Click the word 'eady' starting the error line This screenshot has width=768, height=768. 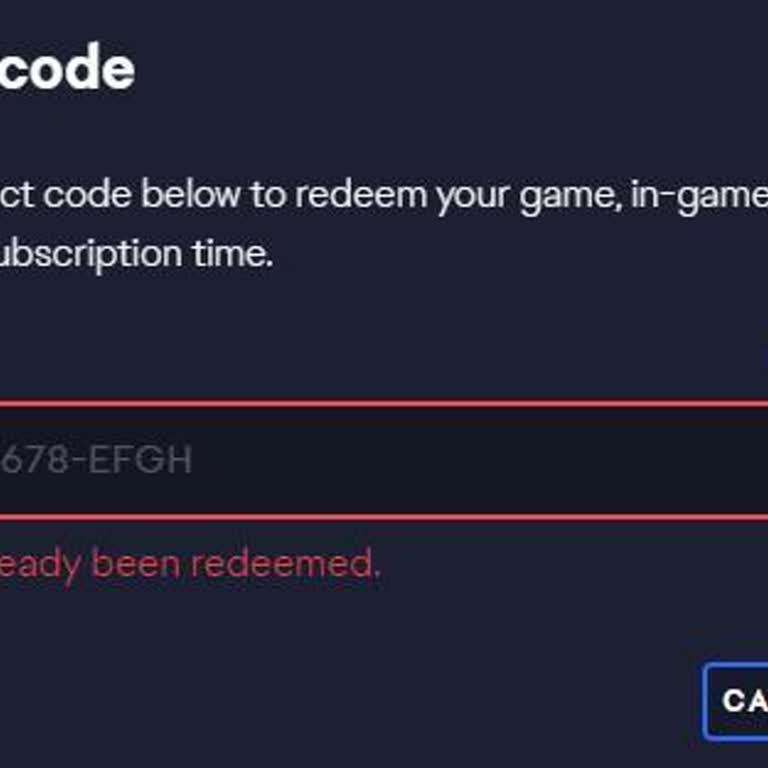click(x=40, y=565)
